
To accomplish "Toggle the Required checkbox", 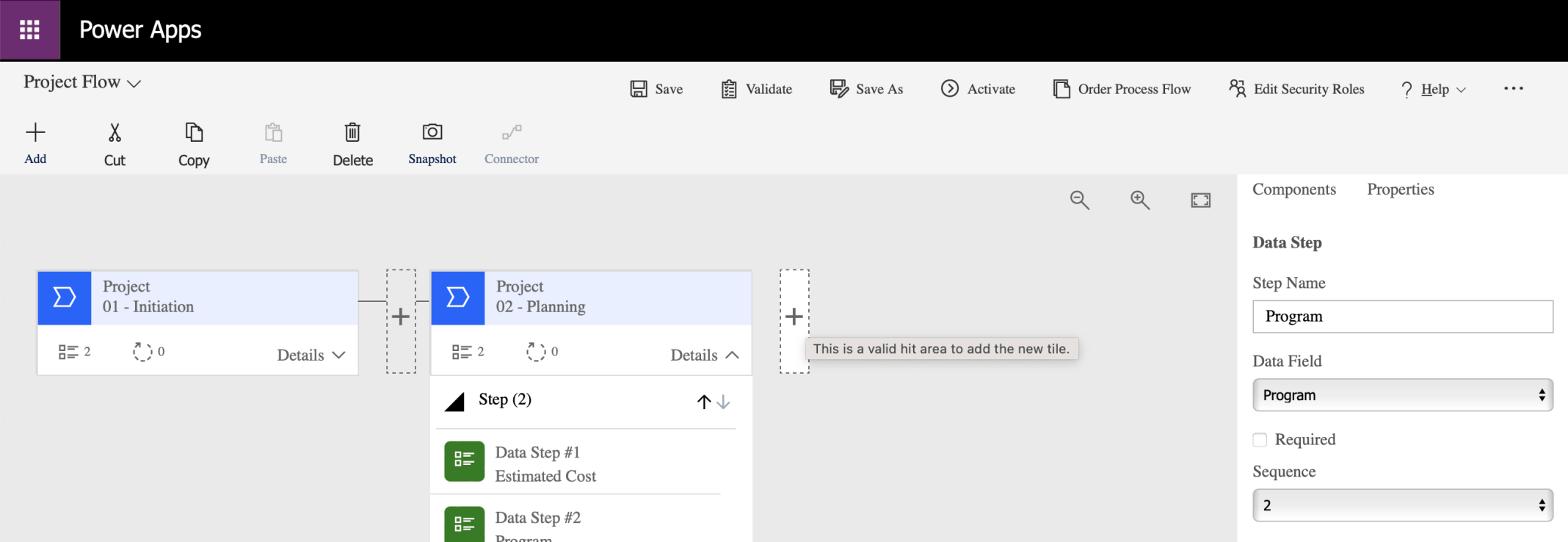I will coord(1260,440).
